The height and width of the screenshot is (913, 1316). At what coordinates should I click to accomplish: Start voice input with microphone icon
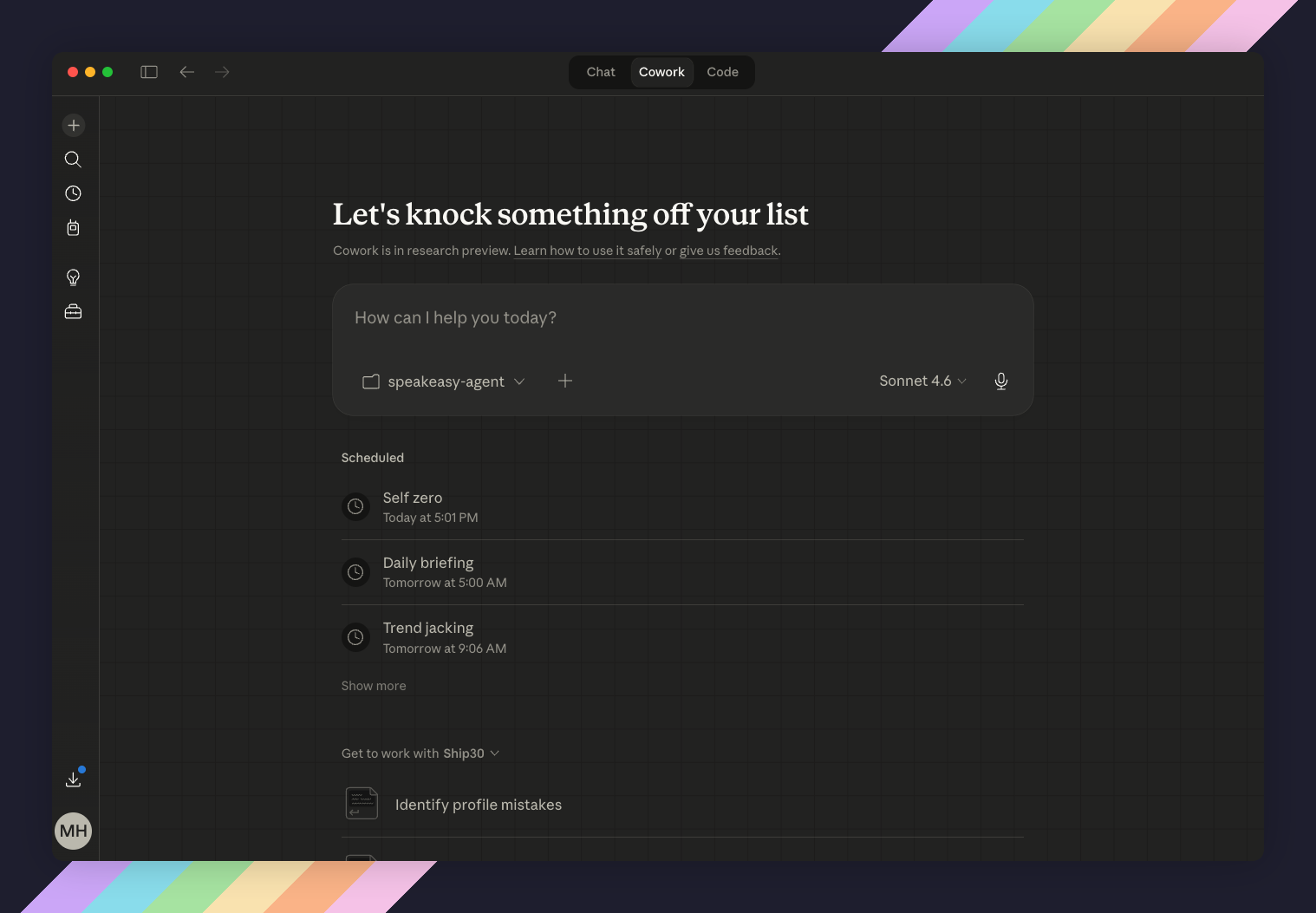[x=1000, y=382]
